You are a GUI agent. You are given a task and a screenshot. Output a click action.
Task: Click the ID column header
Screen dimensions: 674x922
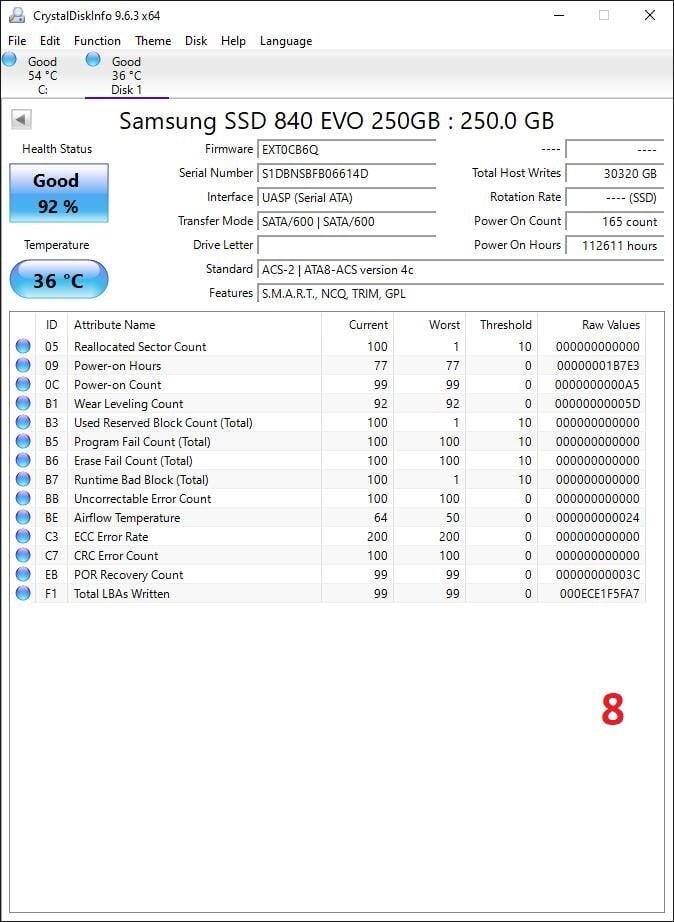[52, 325]
